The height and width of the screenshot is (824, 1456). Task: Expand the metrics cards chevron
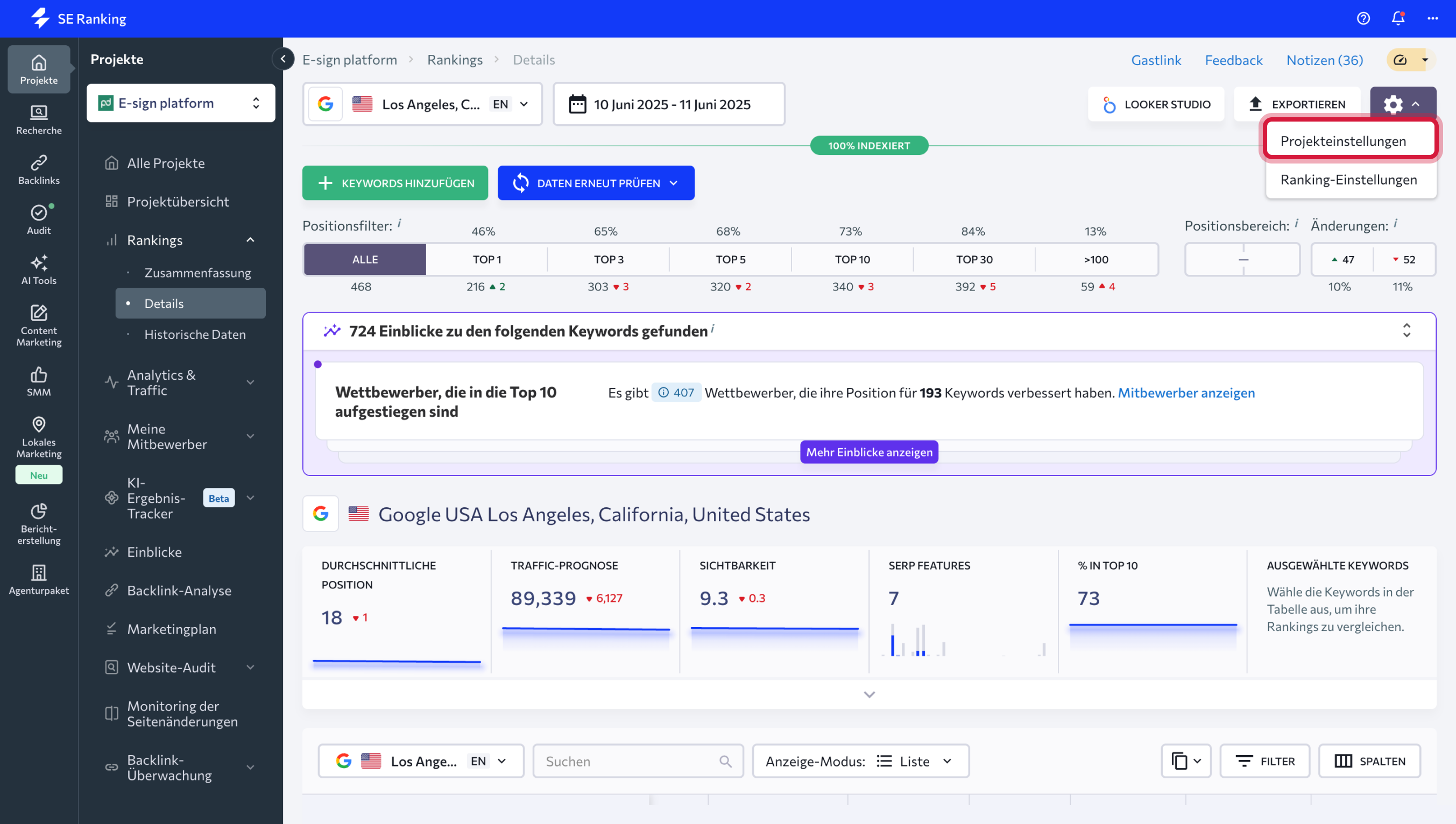(870, 694)
